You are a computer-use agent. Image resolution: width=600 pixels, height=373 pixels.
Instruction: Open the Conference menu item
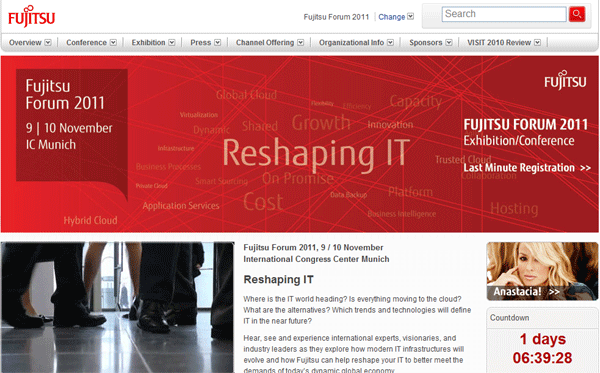(x=86, y=42)
